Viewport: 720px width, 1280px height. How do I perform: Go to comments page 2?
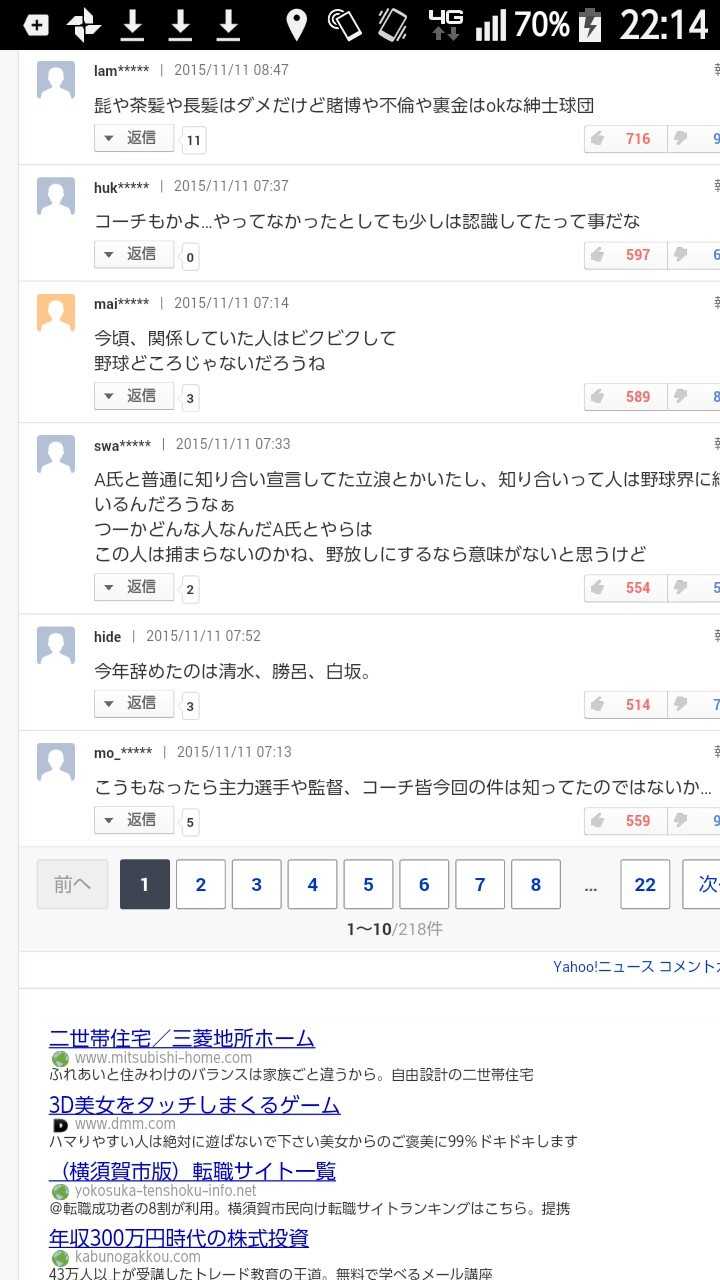201,884
